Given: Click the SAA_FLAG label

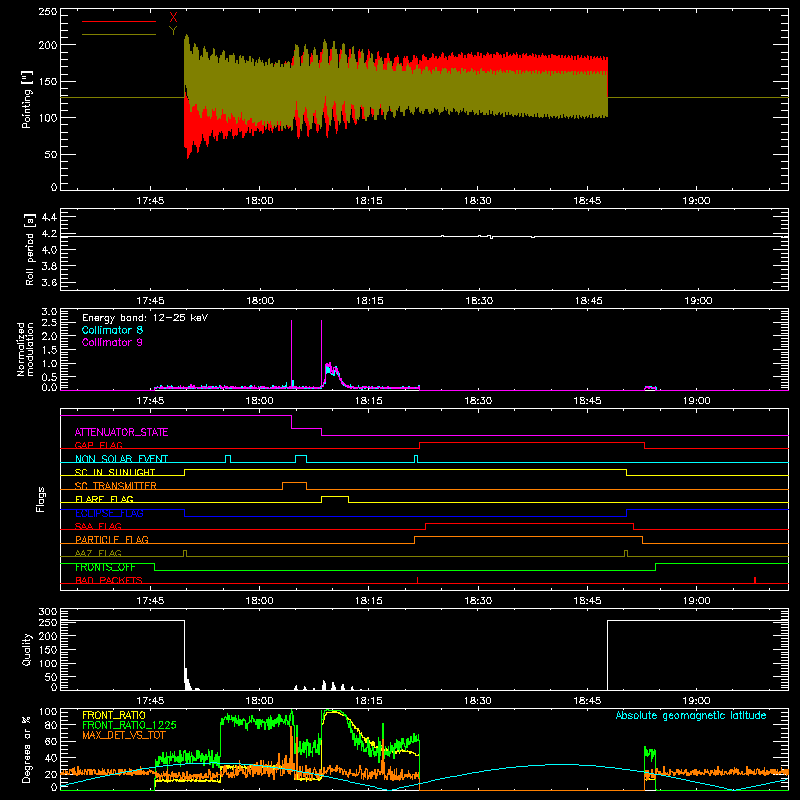Looking at the screenshot, I should tap(98, 527).
